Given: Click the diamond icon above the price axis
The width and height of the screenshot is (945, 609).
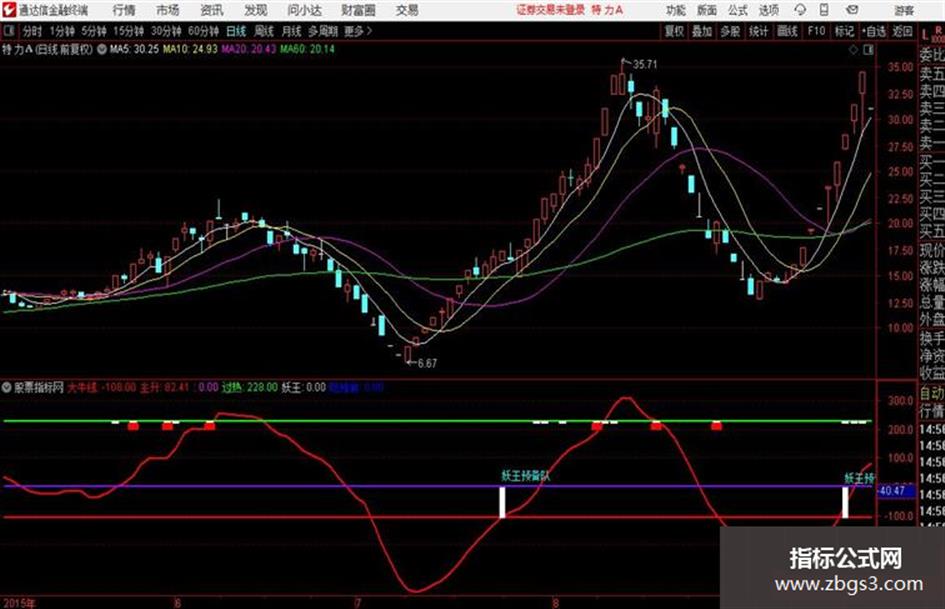Looking at the screenshot, I should point(853,50).
